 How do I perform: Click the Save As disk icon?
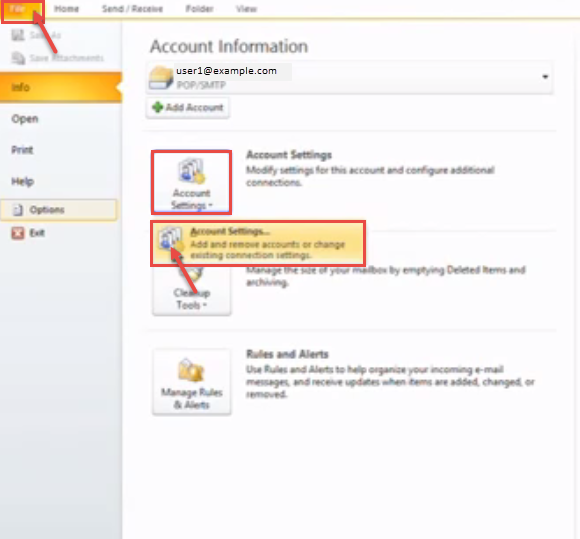(17, 35)
